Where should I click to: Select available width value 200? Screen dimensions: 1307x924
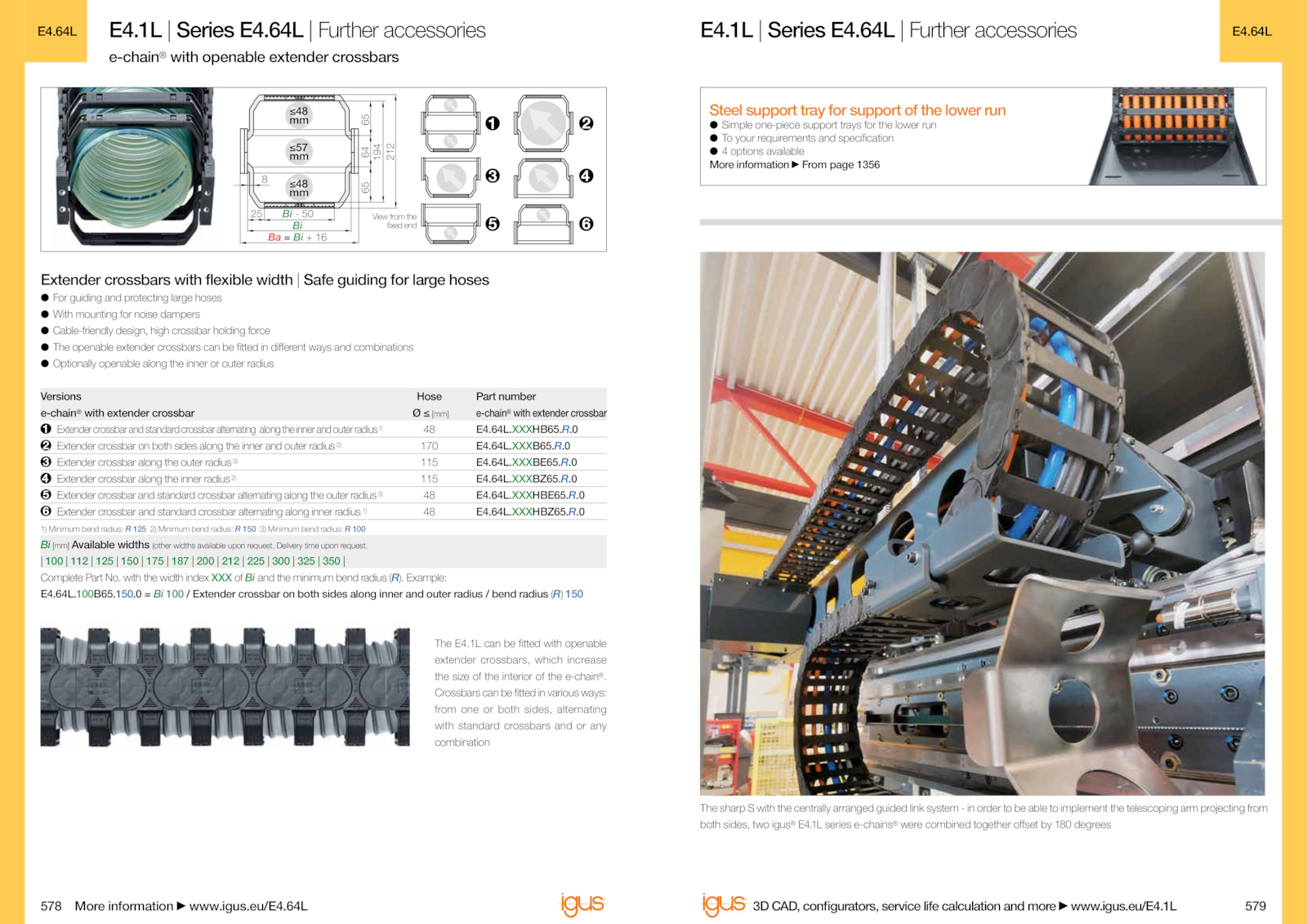pyautogui.click(x=205, y=561)
